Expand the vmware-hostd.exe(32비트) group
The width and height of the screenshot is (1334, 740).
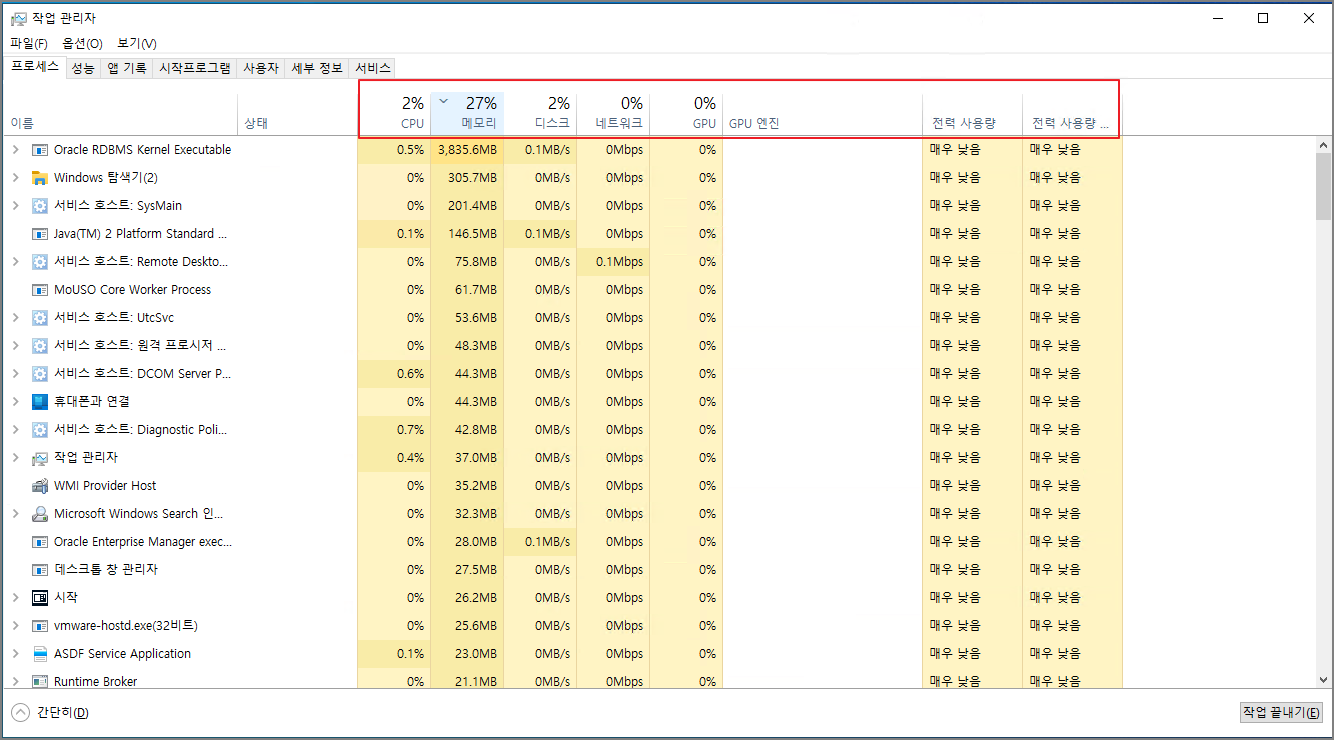pos(15,626)
